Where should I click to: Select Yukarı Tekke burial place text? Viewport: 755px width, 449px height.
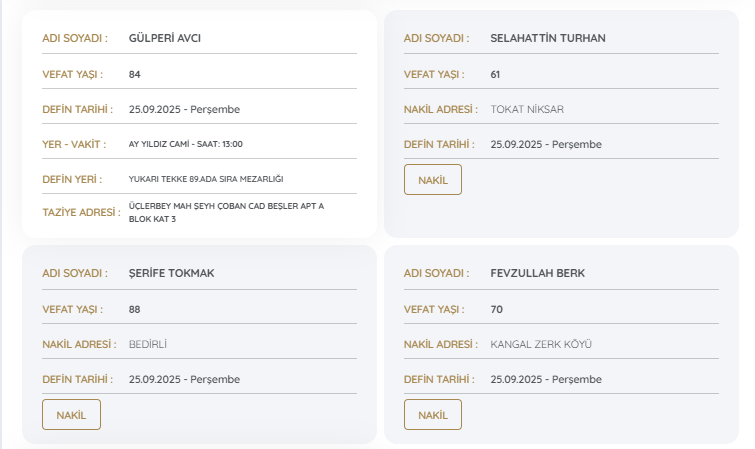(206, 179)
